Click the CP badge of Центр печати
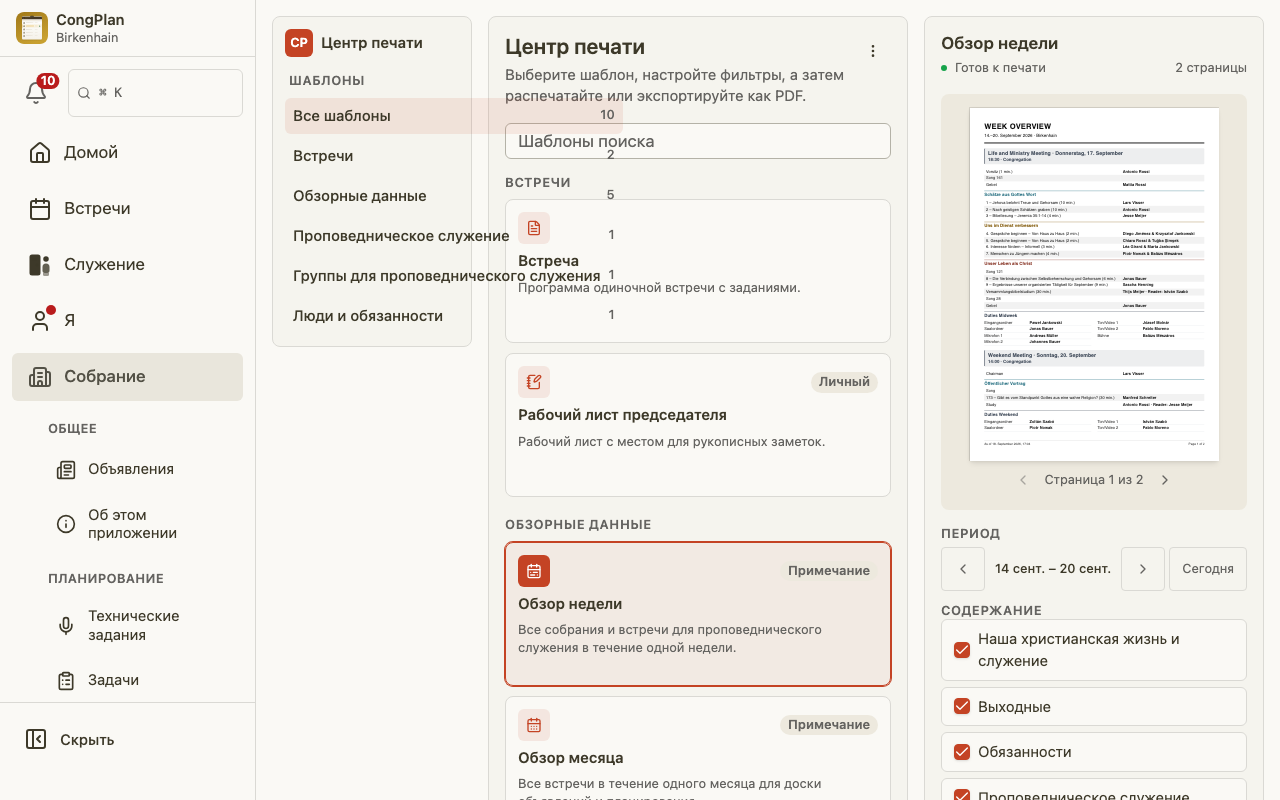Image resolution: width=1280 pixels, height=800 pixels. pos(299,43)
